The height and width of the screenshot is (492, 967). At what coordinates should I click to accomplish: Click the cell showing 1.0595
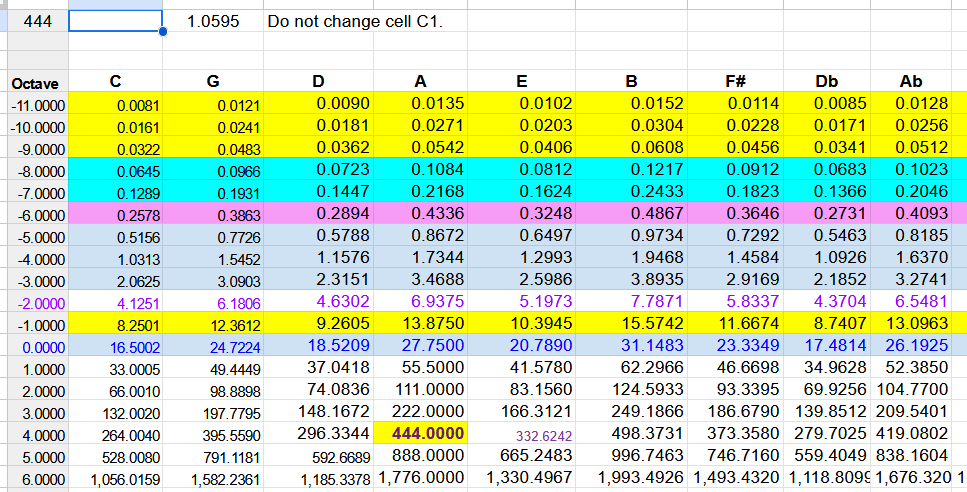tap(213, 21)
